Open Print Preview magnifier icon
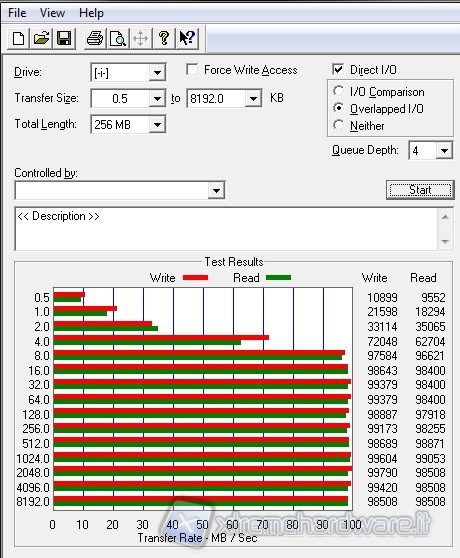This screenshot has width=460, height=558. (x=118, y=38)
